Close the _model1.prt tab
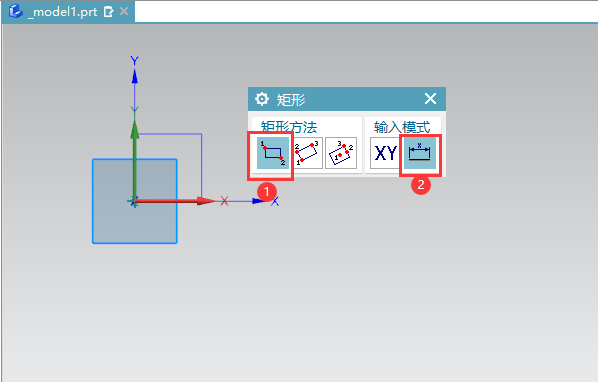 pos(124,11)
